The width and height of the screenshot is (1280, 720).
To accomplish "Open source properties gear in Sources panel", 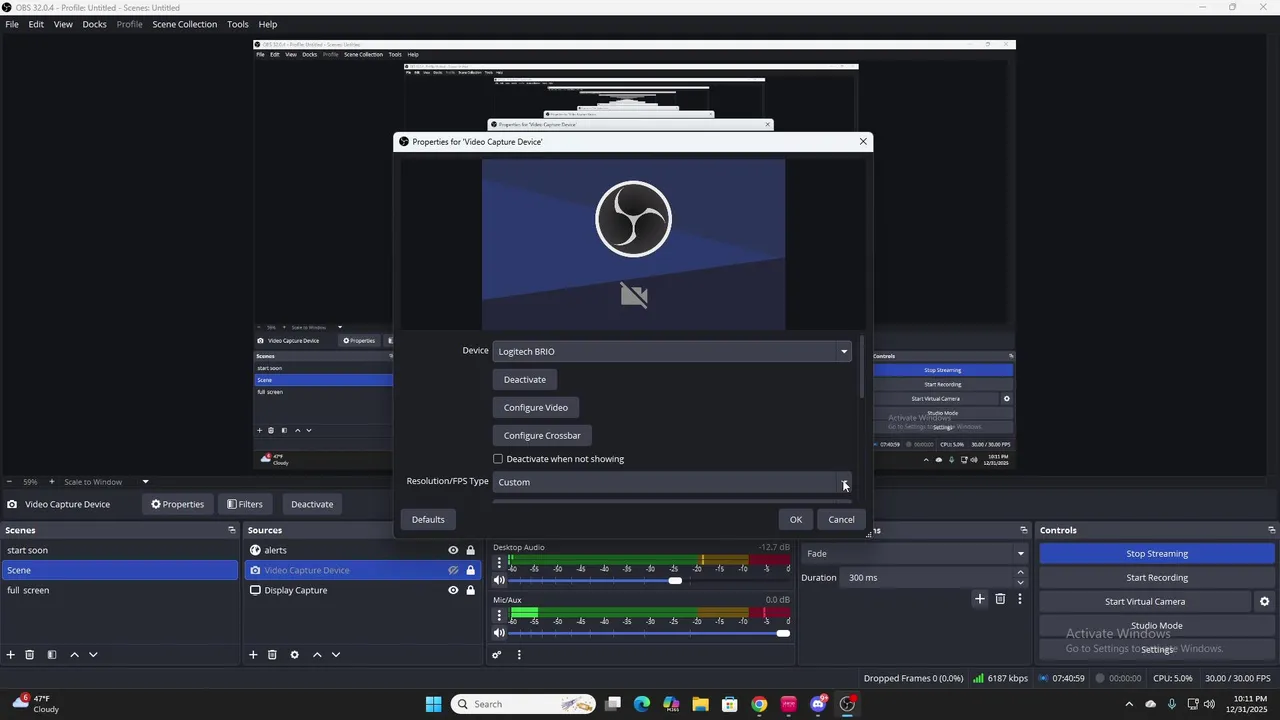I will click(294, 655).
